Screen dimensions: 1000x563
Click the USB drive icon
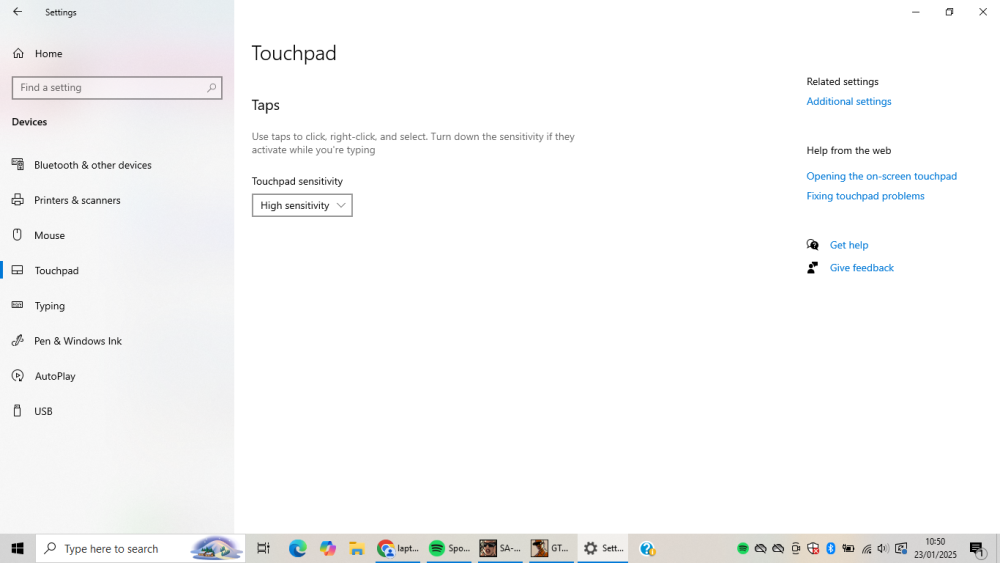[x=18, y=411]
